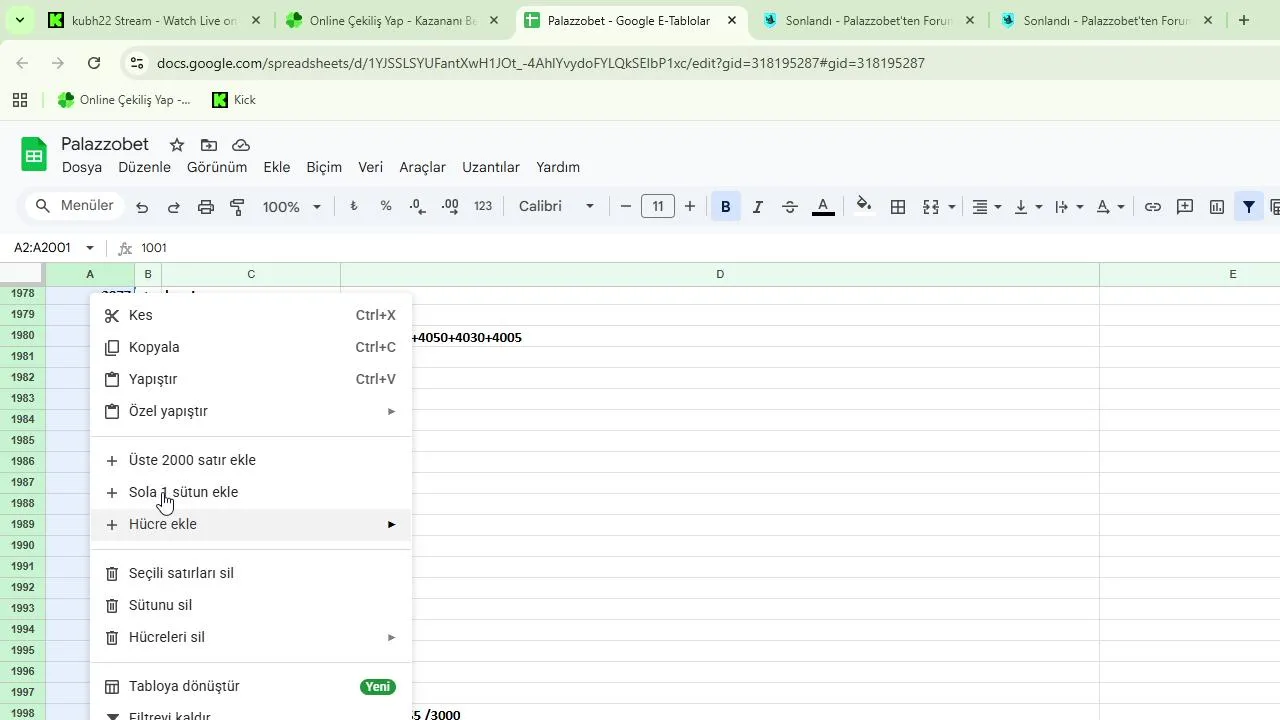The height and width of the screenshot is (720, 1280).
Task: Open the borders tool
Action: point(898,207)
